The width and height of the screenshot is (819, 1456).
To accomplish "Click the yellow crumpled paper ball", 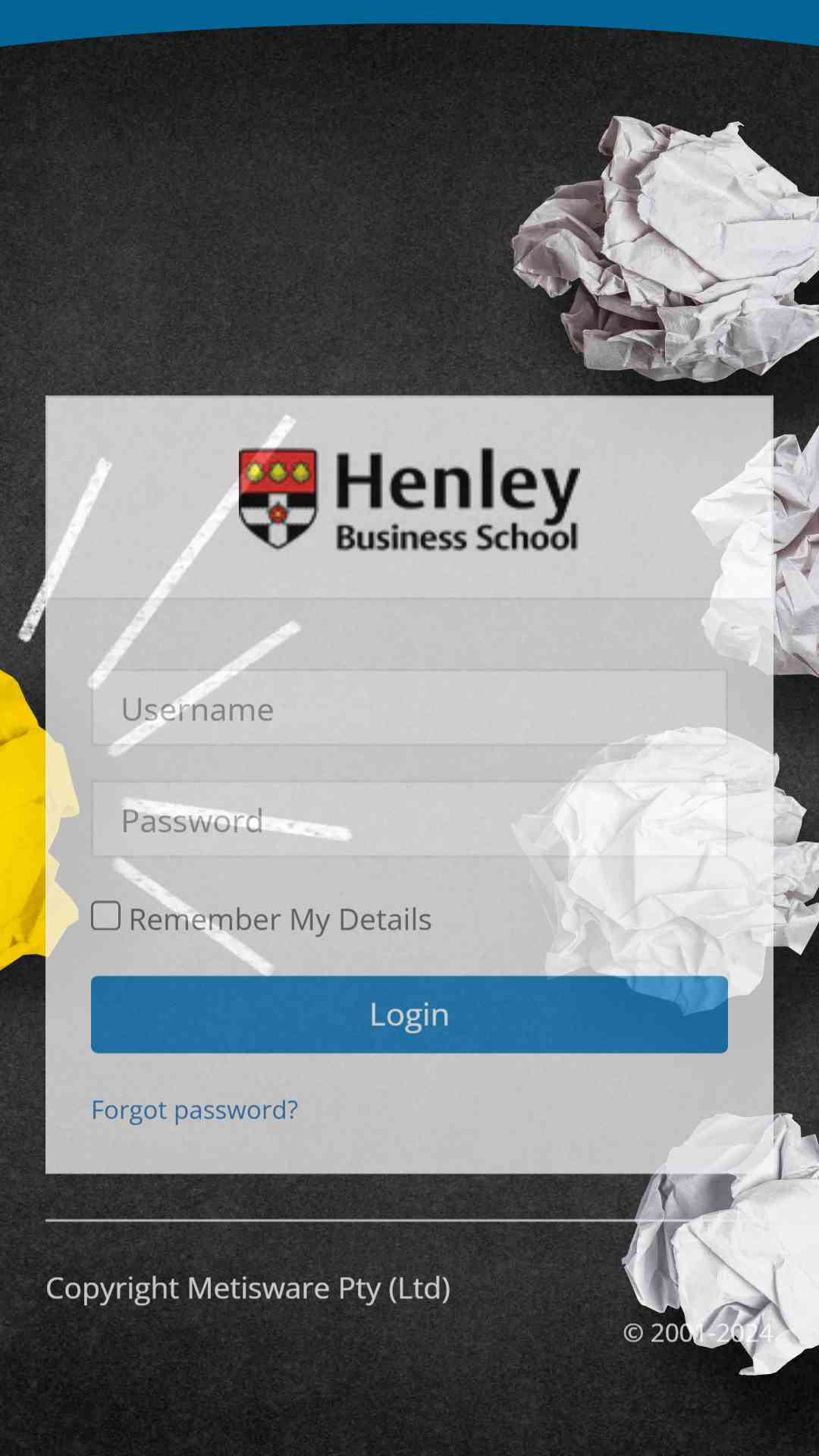I will [x=34, y=819].
